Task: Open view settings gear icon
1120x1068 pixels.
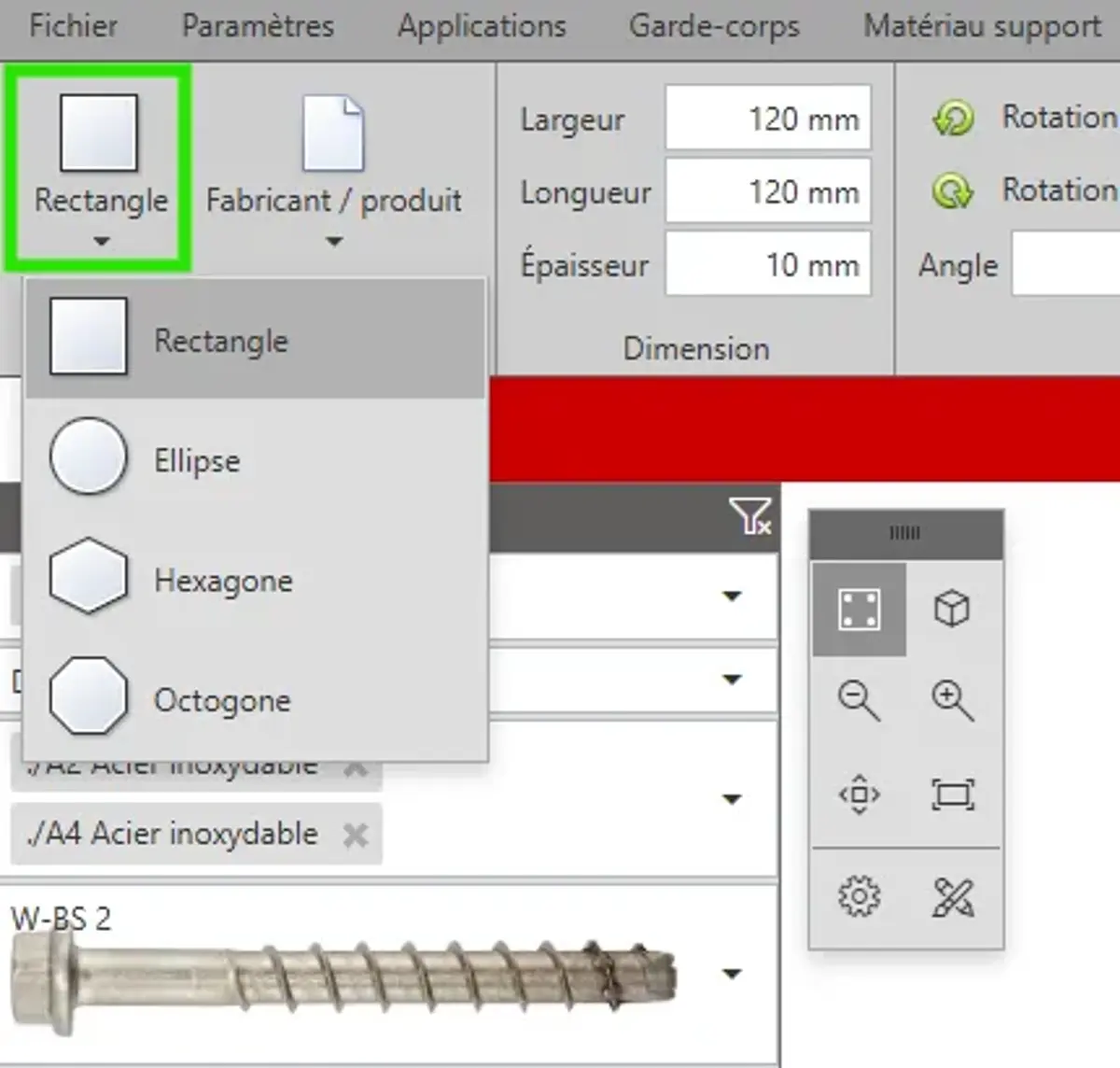Action: click(859, 897)
